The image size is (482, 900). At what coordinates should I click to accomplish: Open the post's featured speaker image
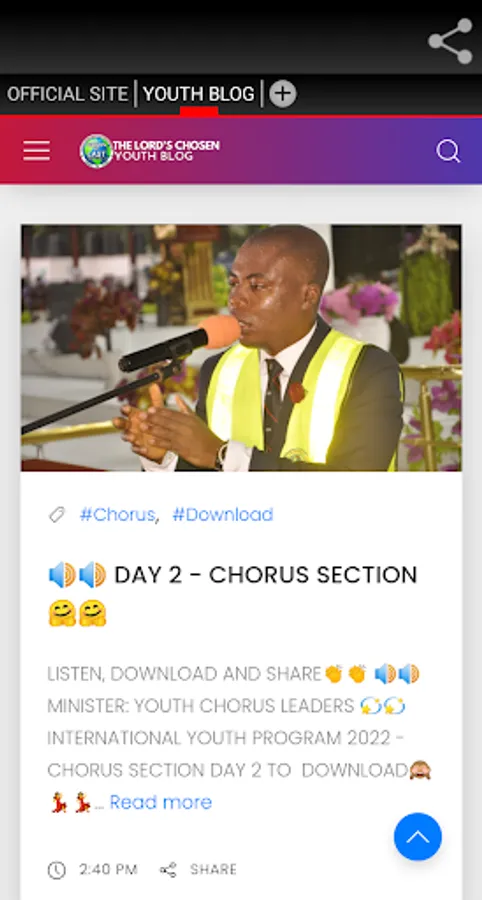241,348
